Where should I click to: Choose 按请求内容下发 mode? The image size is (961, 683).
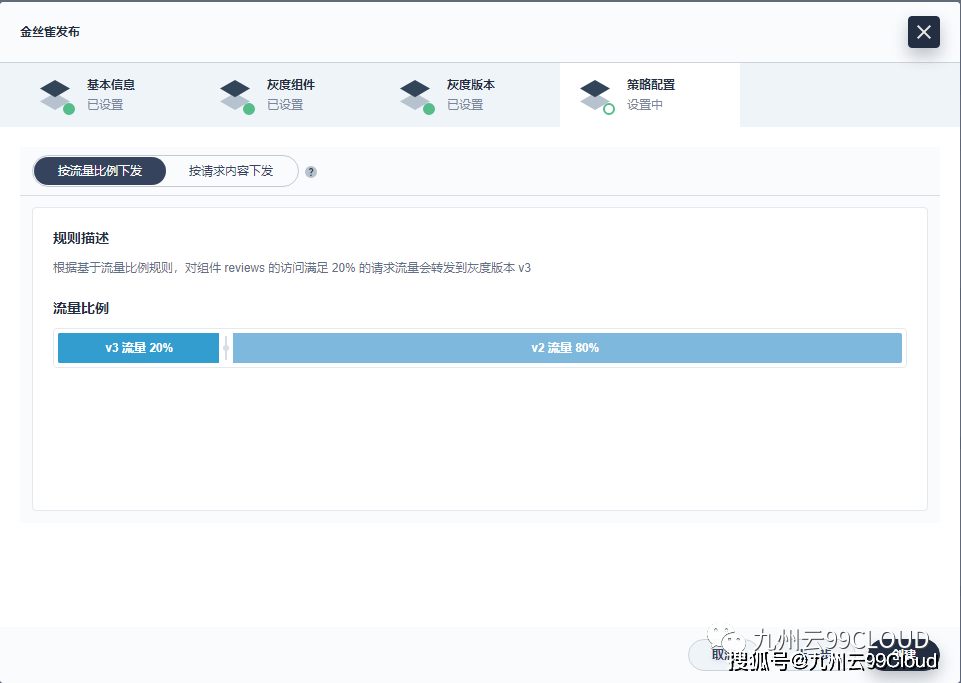231,171
